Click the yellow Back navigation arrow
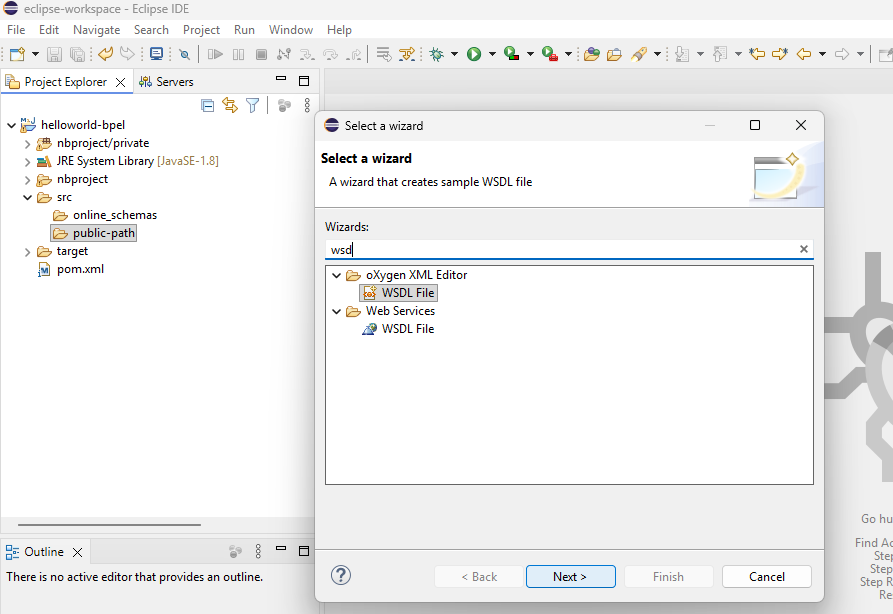This screenshot has height=614, width=893. point(804,54)
